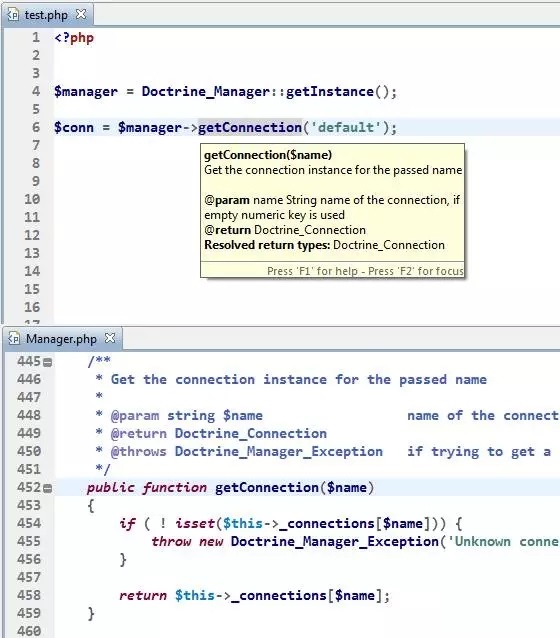Screen dimensions: 560x638
Task: Click the PHP file icon on the Manager.php tab
Action: [x=14, y=339]
